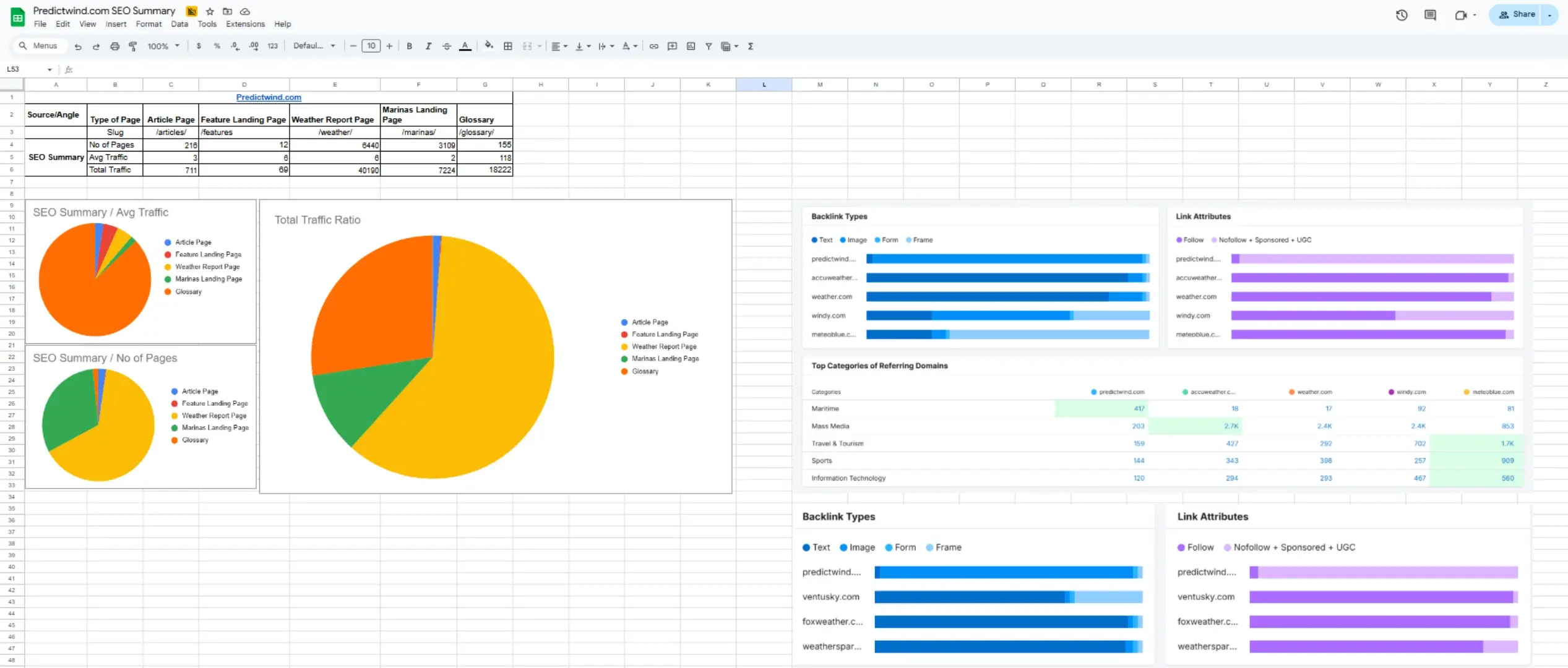Viewport: 1568px width, 668px height.
Task: Select the Follow legend under Link Attributes
Action: pos(1191,240)
